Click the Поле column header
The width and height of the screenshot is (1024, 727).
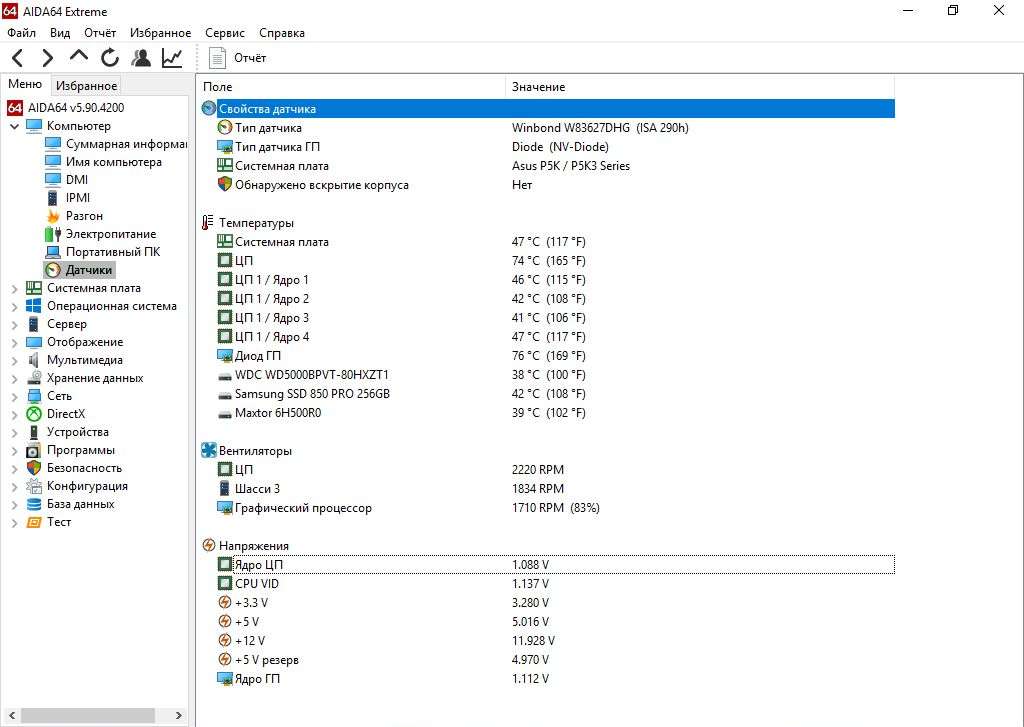coord(351,87)
